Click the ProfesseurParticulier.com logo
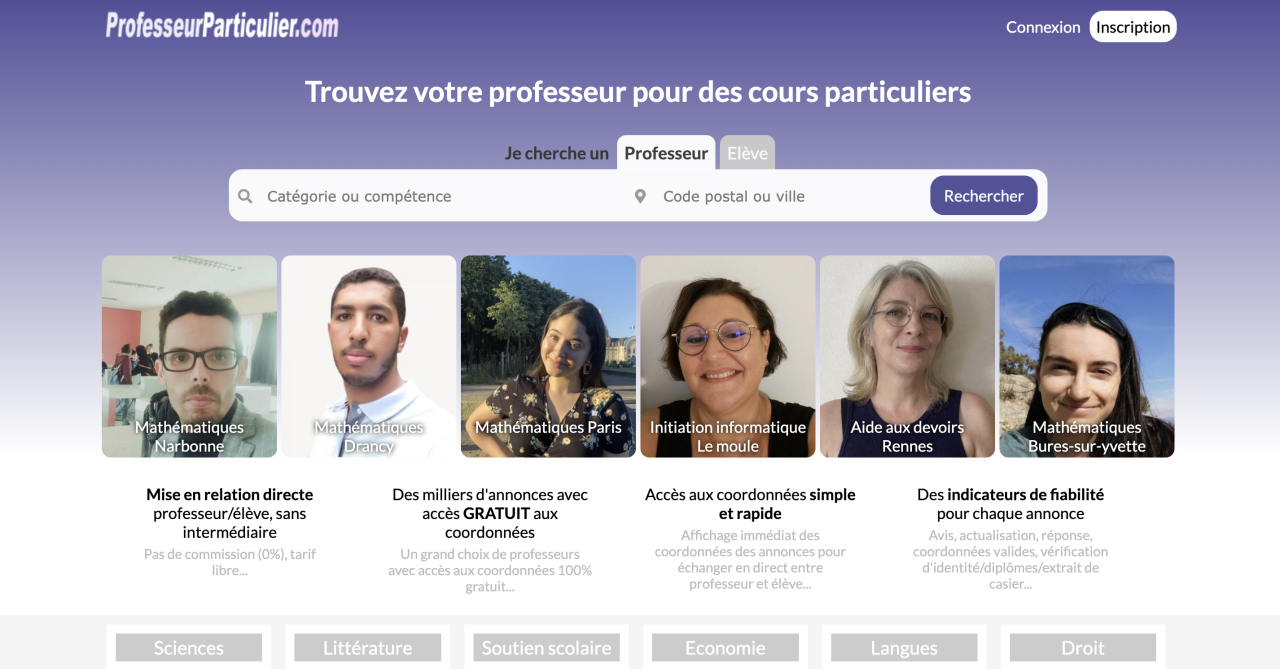The image size is (1280, 669). [222, 26]
